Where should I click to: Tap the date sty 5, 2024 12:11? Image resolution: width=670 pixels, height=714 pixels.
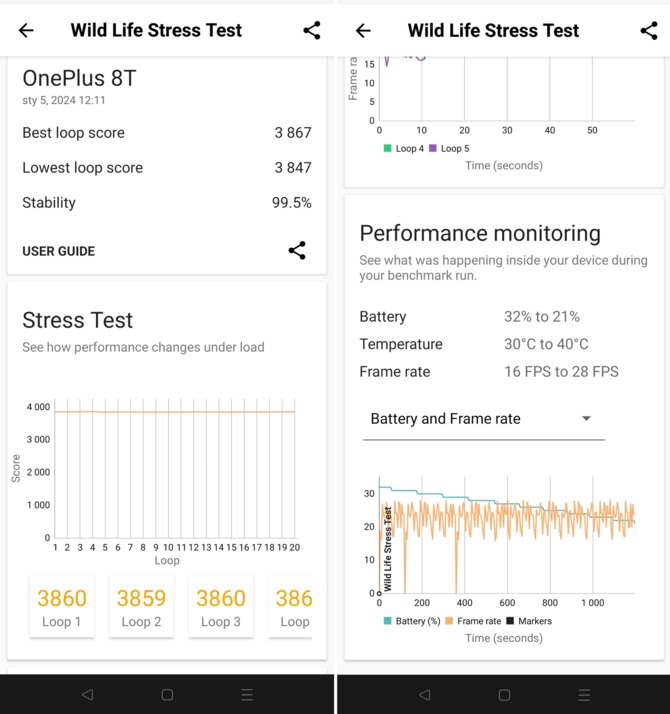coord(64,100)
